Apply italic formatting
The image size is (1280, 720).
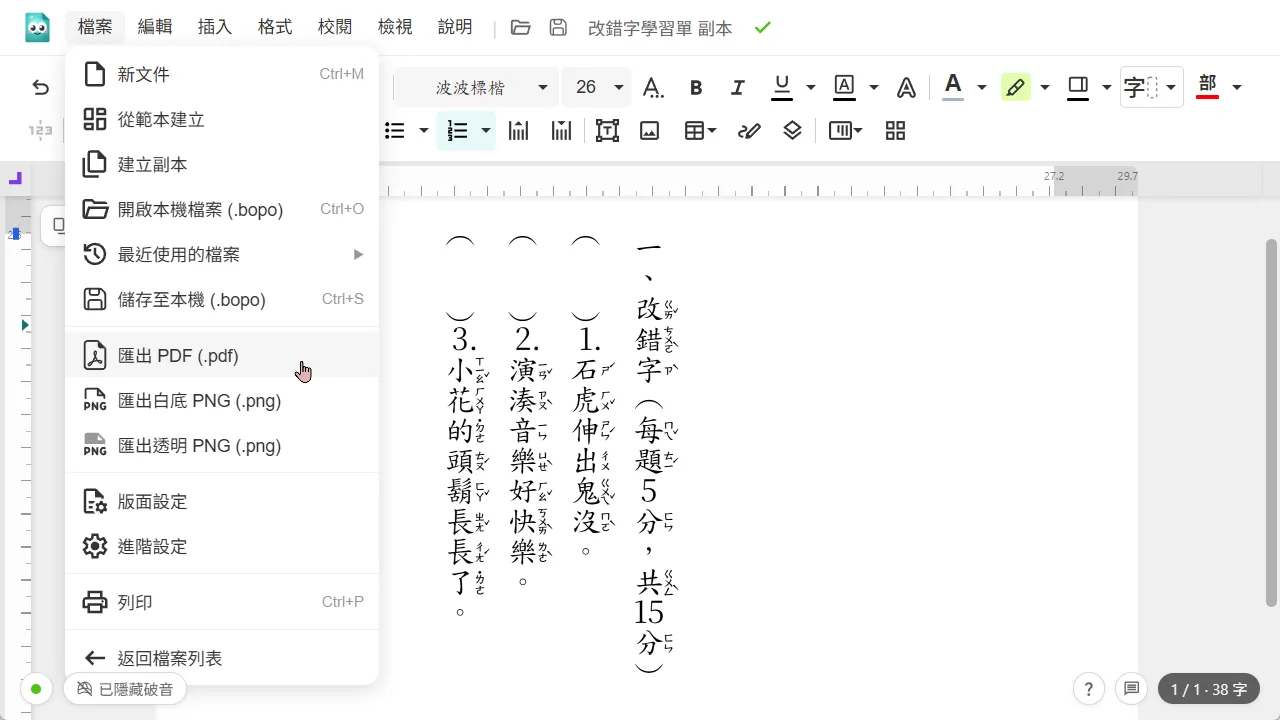738,88
